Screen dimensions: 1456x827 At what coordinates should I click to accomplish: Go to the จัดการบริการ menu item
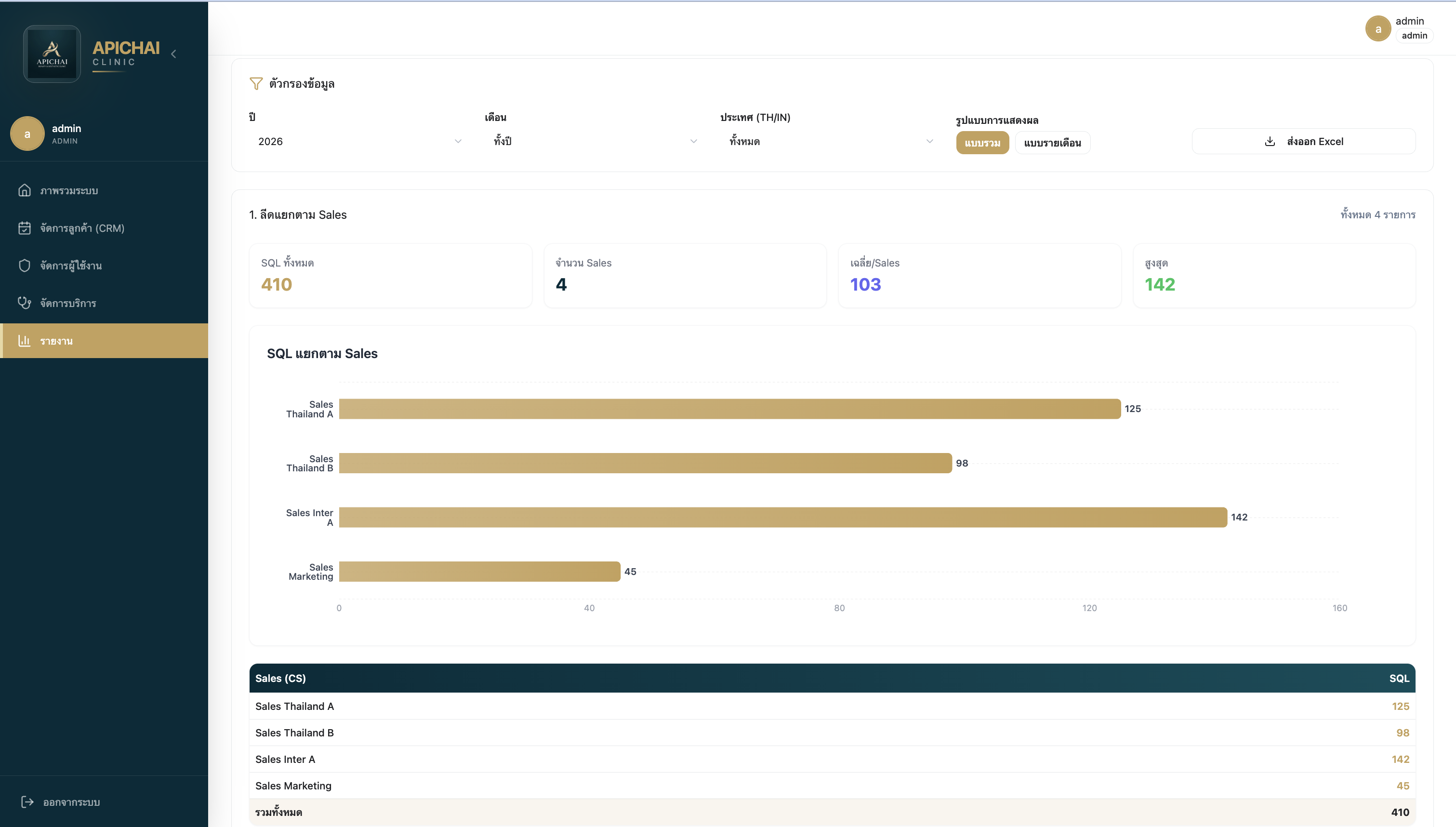pyautogui.click(x=68, y=303)
